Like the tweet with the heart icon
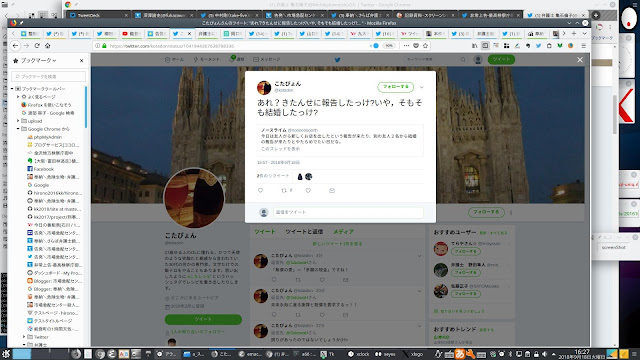Viewport: 640px width, 360px height. (308, 190)
